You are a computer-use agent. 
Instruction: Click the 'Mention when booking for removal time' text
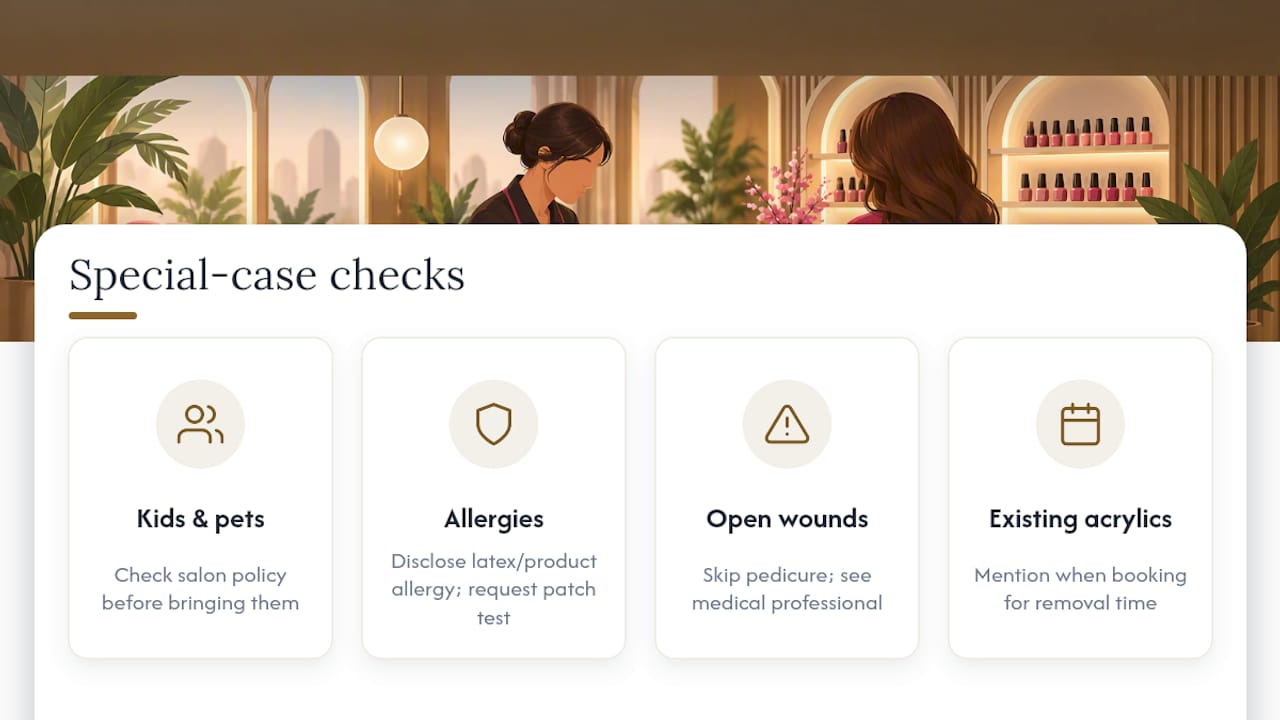click(x=1080, y=589)
